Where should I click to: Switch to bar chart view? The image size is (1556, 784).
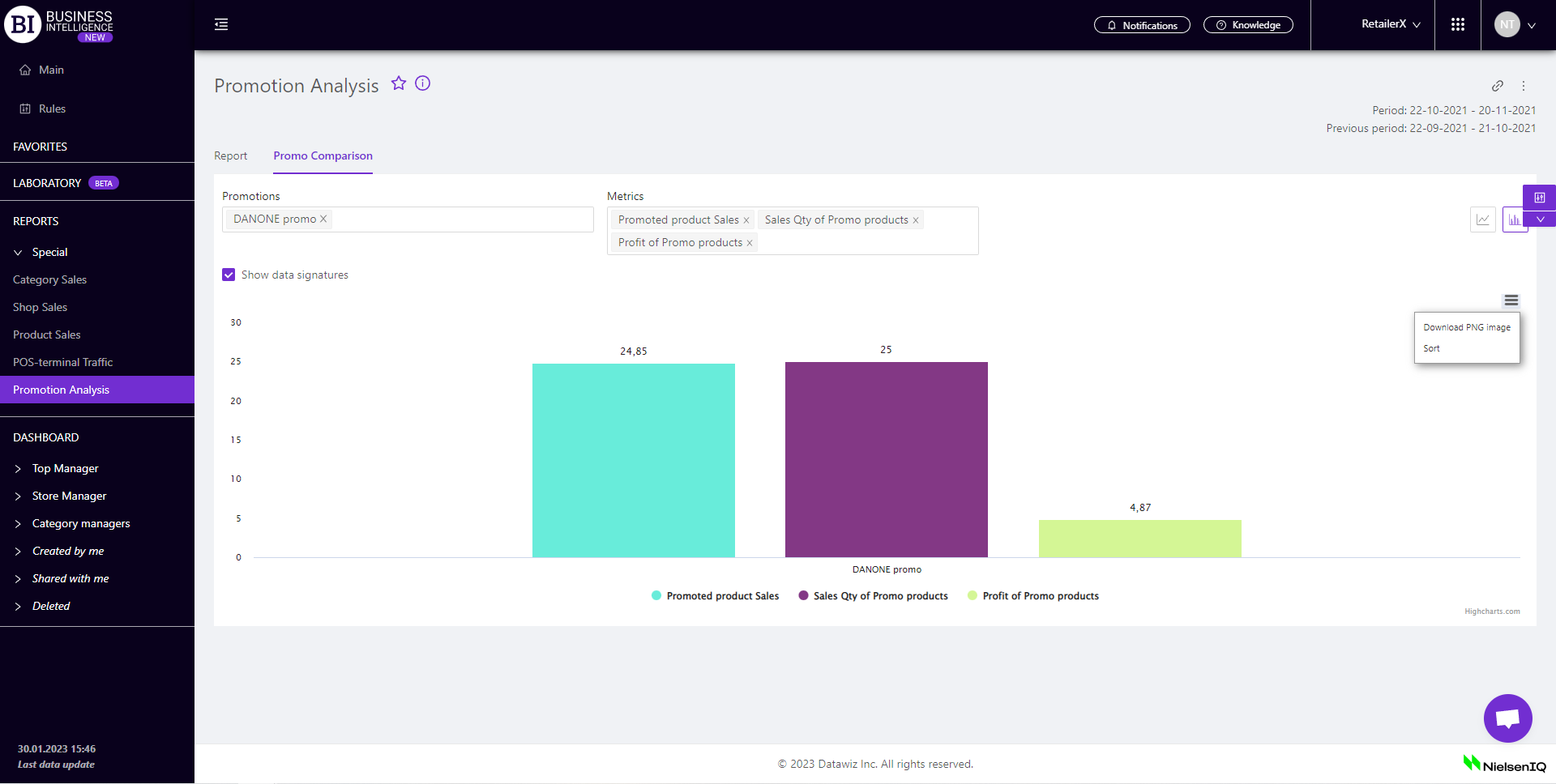1513,219
